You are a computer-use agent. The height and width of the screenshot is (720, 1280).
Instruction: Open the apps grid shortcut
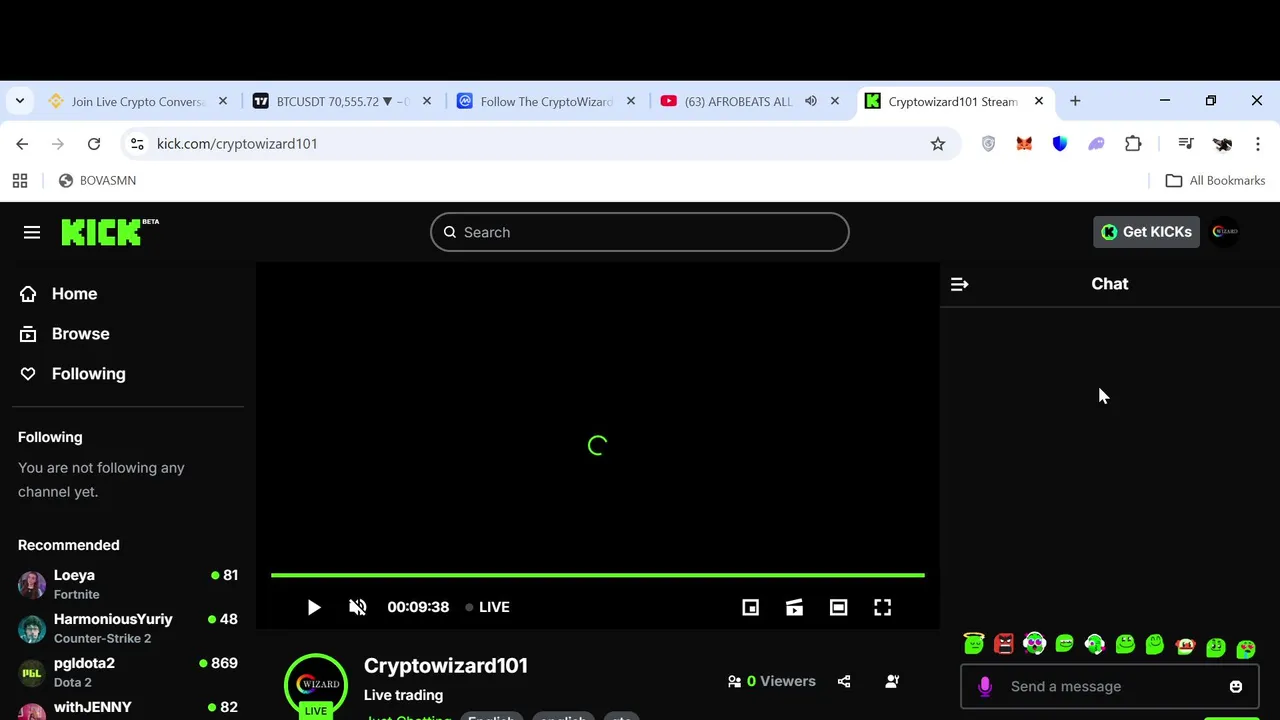pyautogui.click(x=20, y=181)
